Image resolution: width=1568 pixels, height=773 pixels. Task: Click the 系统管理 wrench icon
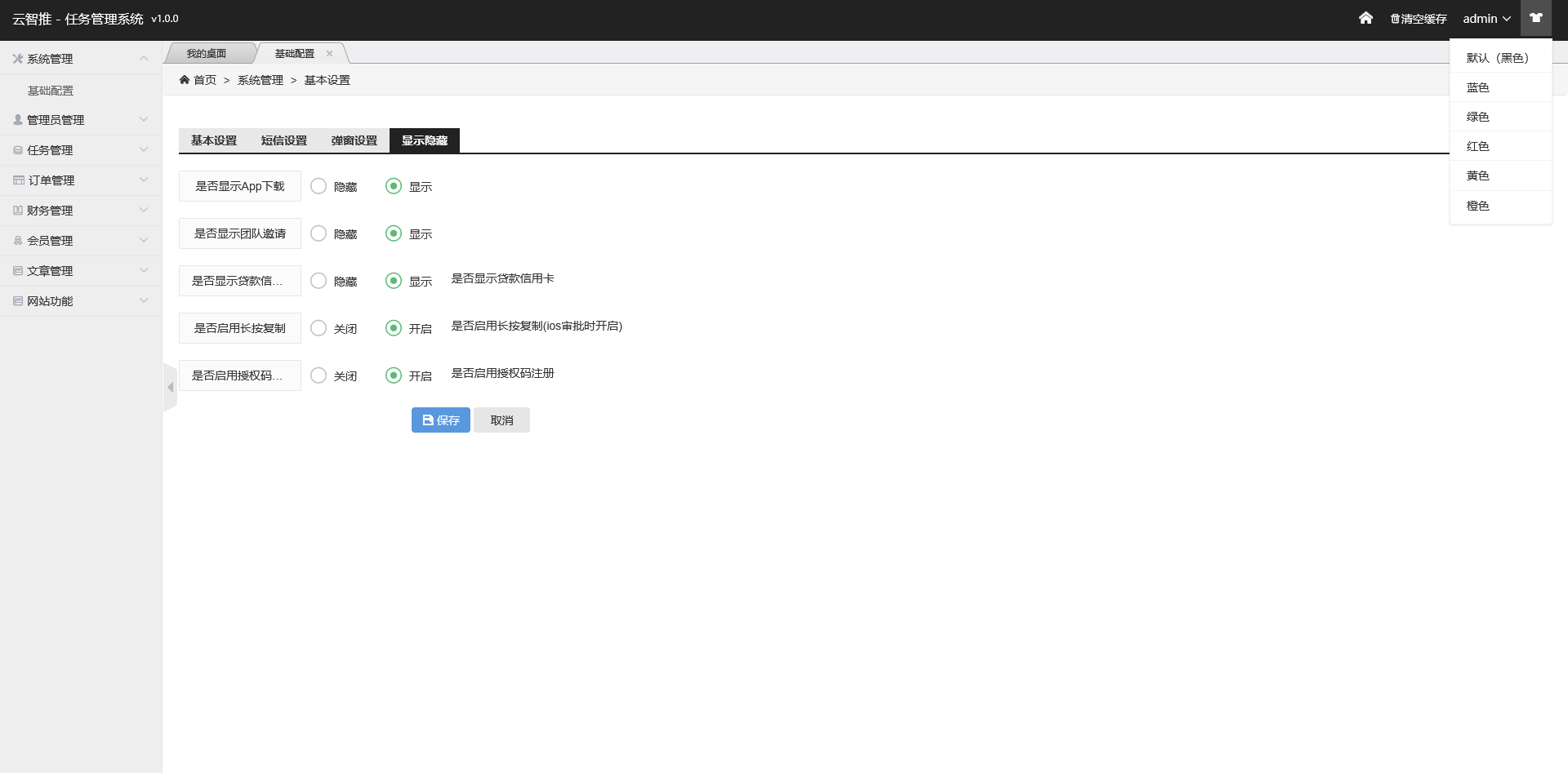click(x=17, y=59)
